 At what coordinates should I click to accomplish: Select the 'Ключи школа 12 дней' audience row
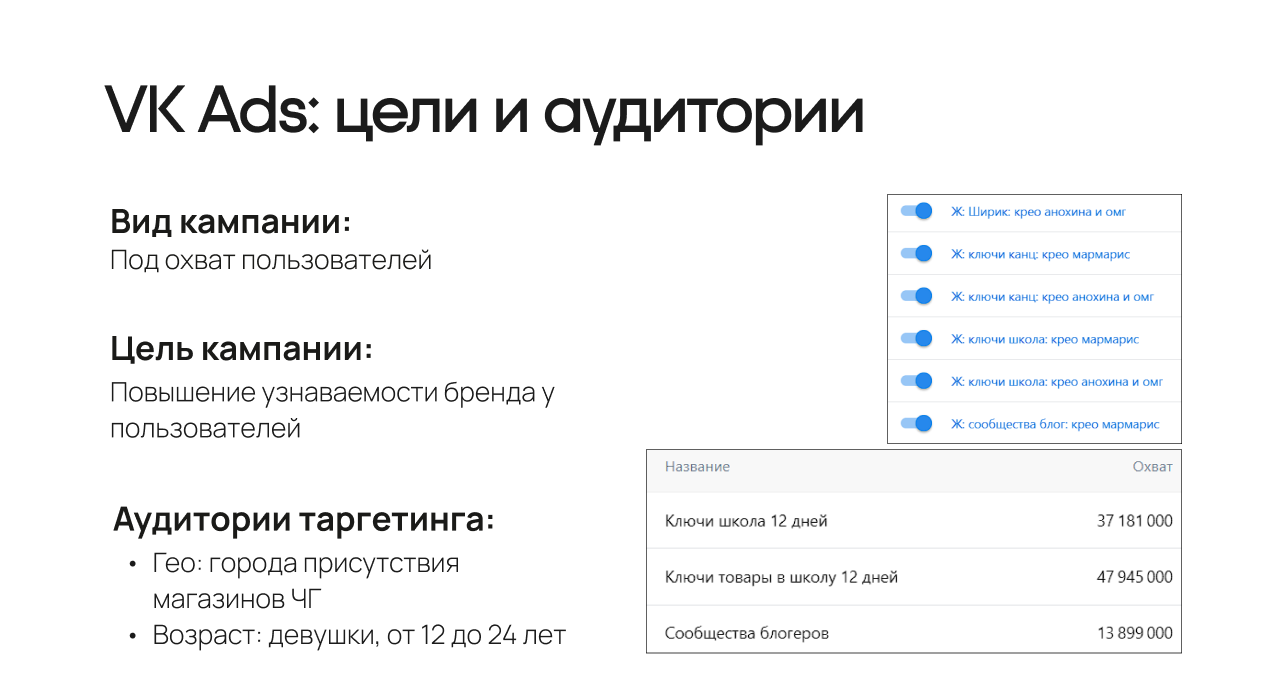pos(746,521)
